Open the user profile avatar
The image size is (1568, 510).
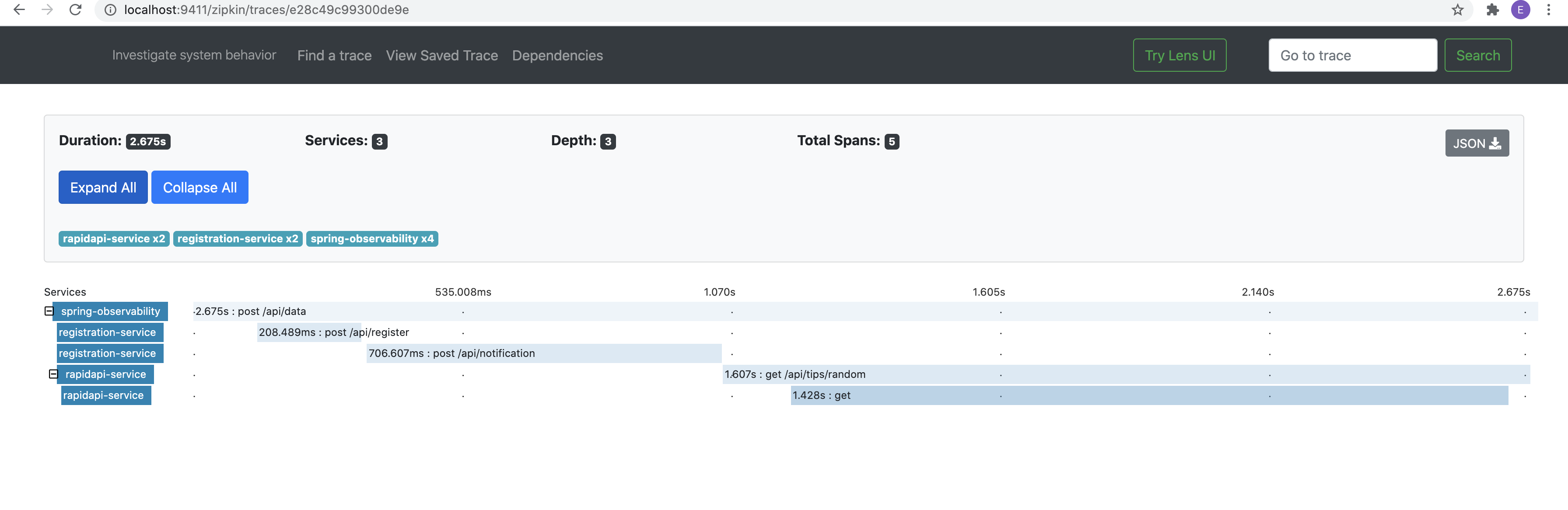pos(1520,10)
